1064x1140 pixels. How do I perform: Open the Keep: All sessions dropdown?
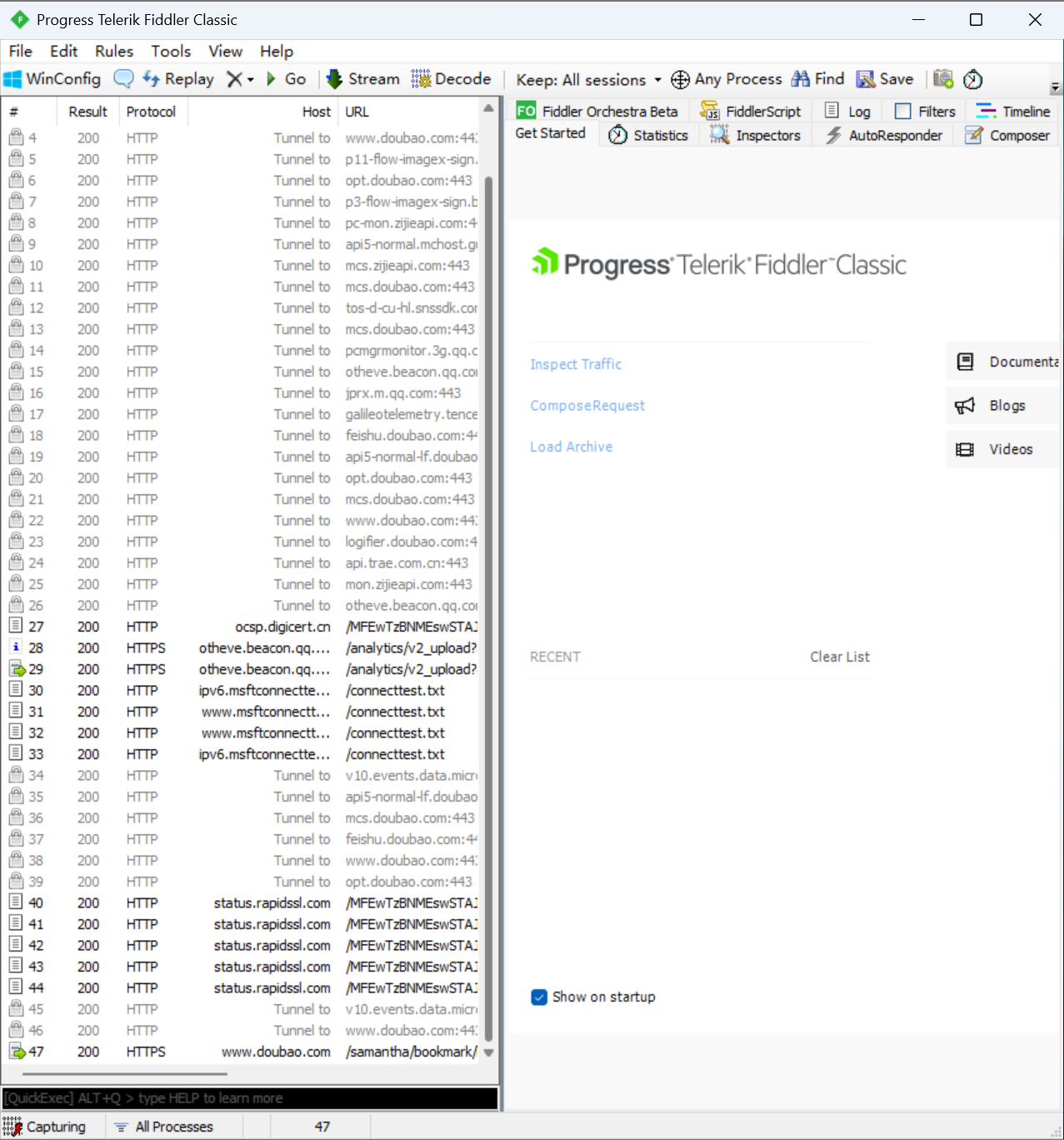[x=588, y=80]
